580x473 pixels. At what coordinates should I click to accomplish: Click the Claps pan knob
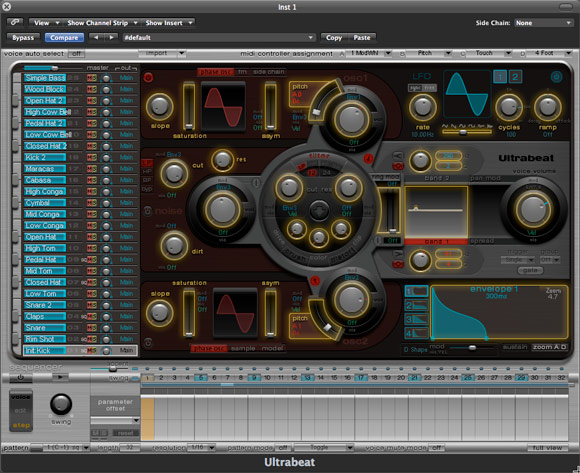(x=106, y=317)
